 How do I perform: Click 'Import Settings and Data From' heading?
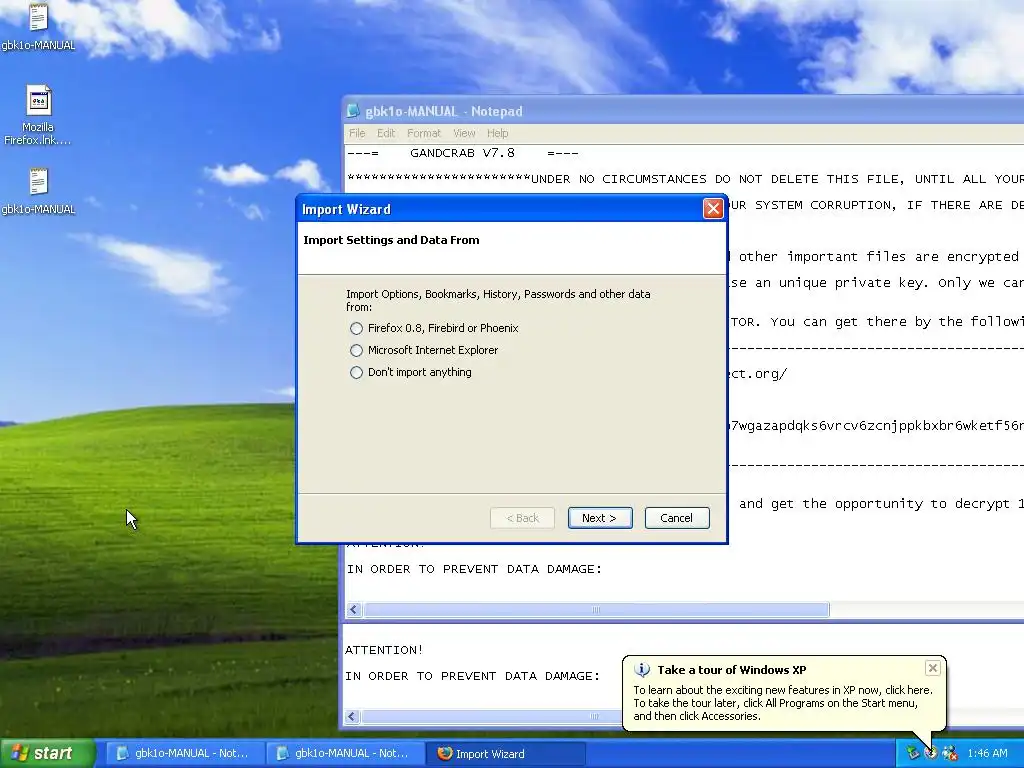coord(391,240)
